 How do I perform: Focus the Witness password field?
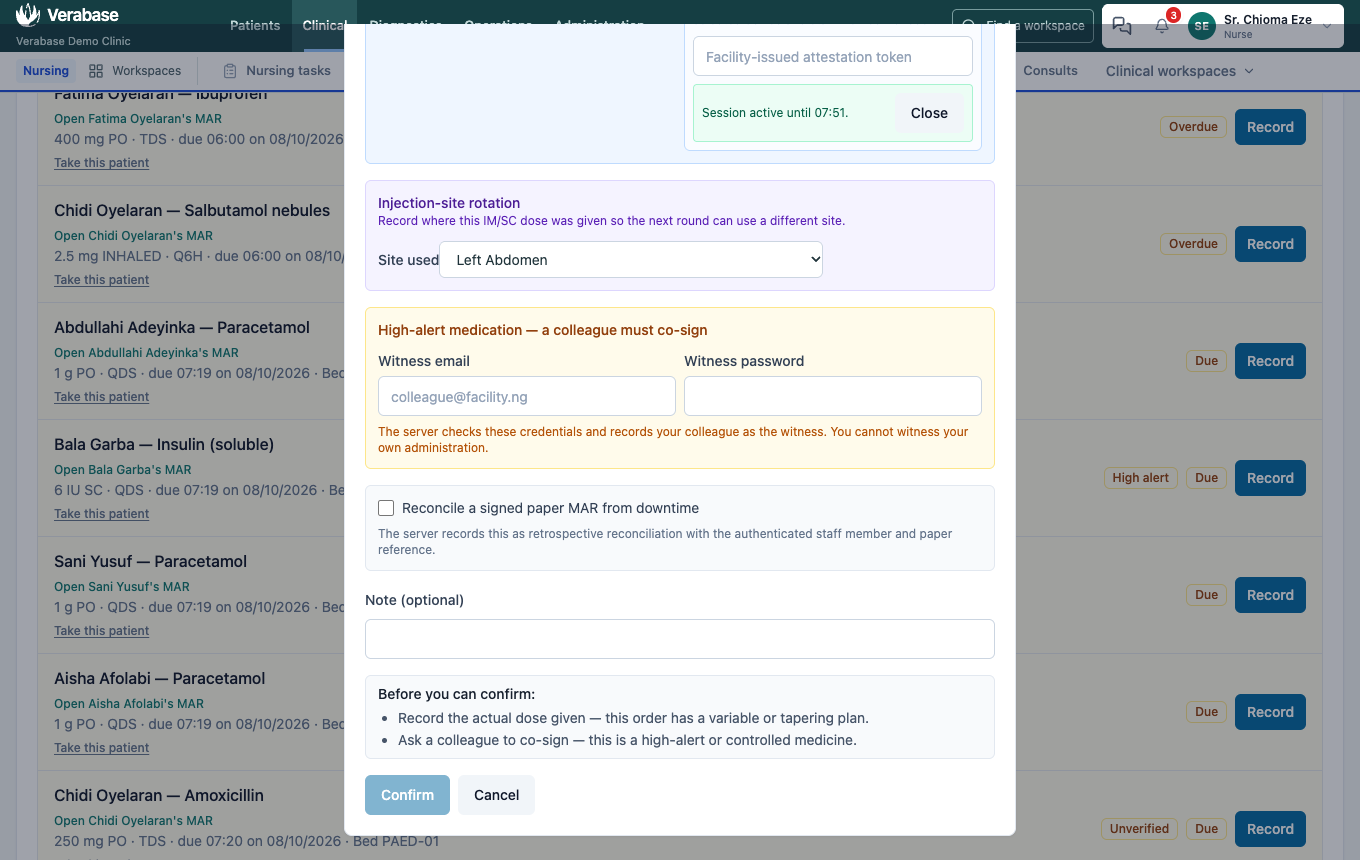click(x=833, y=396)
